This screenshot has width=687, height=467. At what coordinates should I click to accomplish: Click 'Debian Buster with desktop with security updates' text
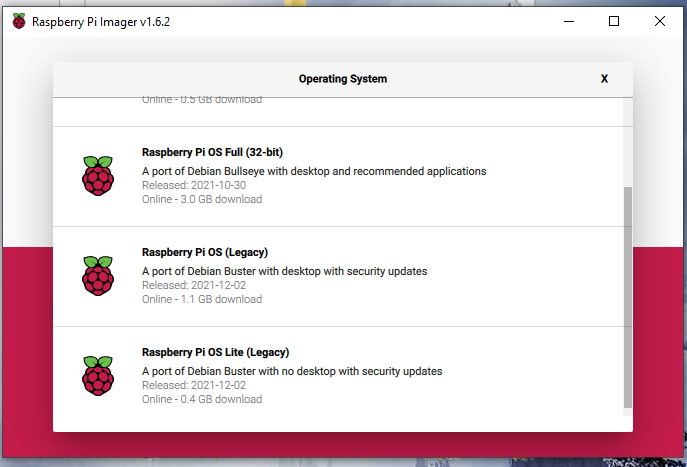284,271
